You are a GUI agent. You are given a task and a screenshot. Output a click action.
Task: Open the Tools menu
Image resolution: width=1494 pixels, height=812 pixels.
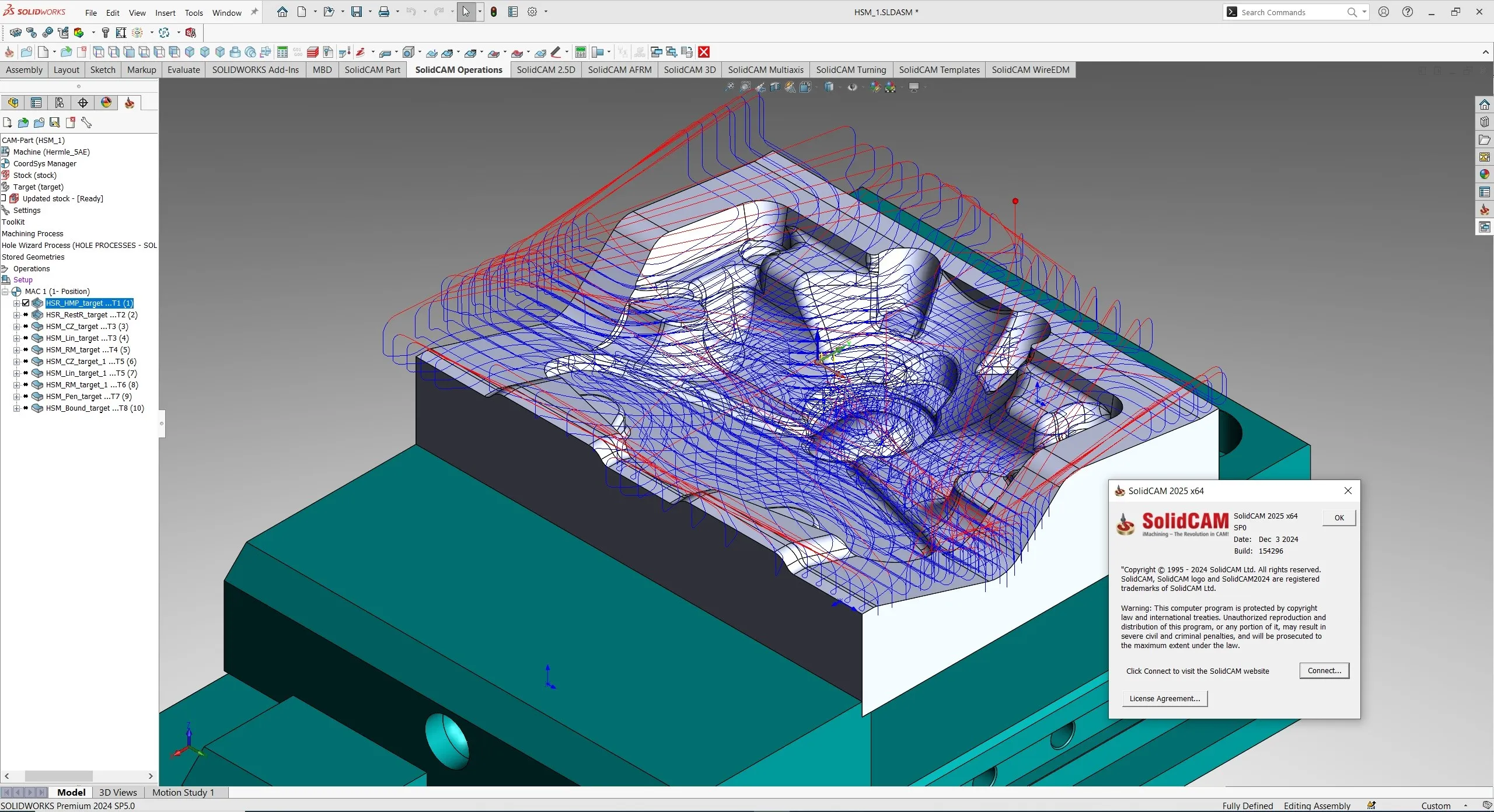[x=194, y=12]
